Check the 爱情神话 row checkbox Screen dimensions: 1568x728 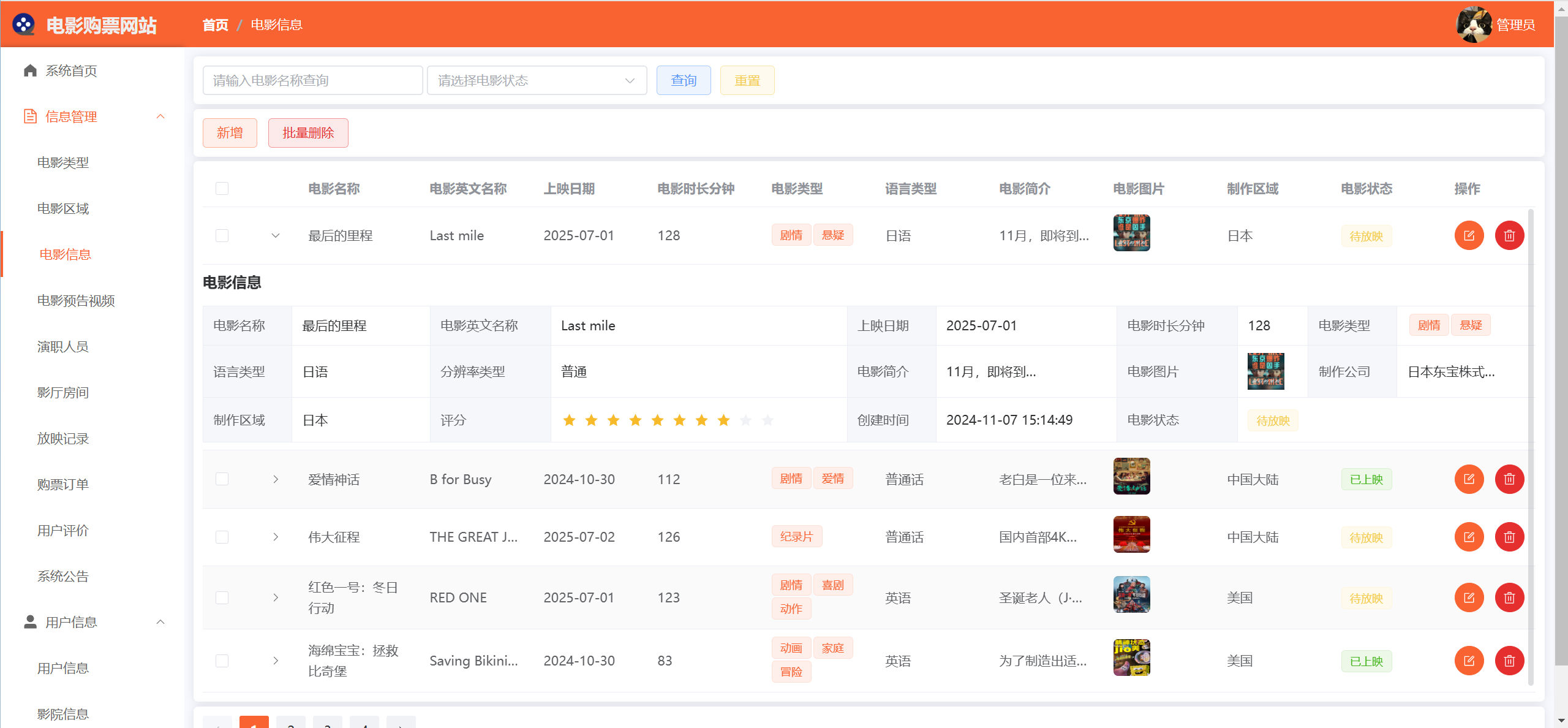click(222, 479)
